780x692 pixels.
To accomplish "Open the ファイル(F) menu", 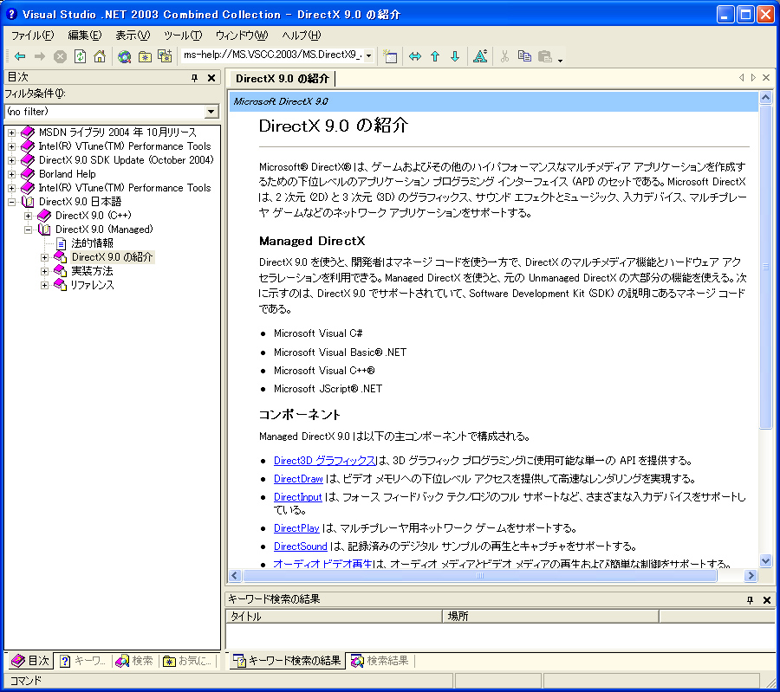I will point(33,35).
